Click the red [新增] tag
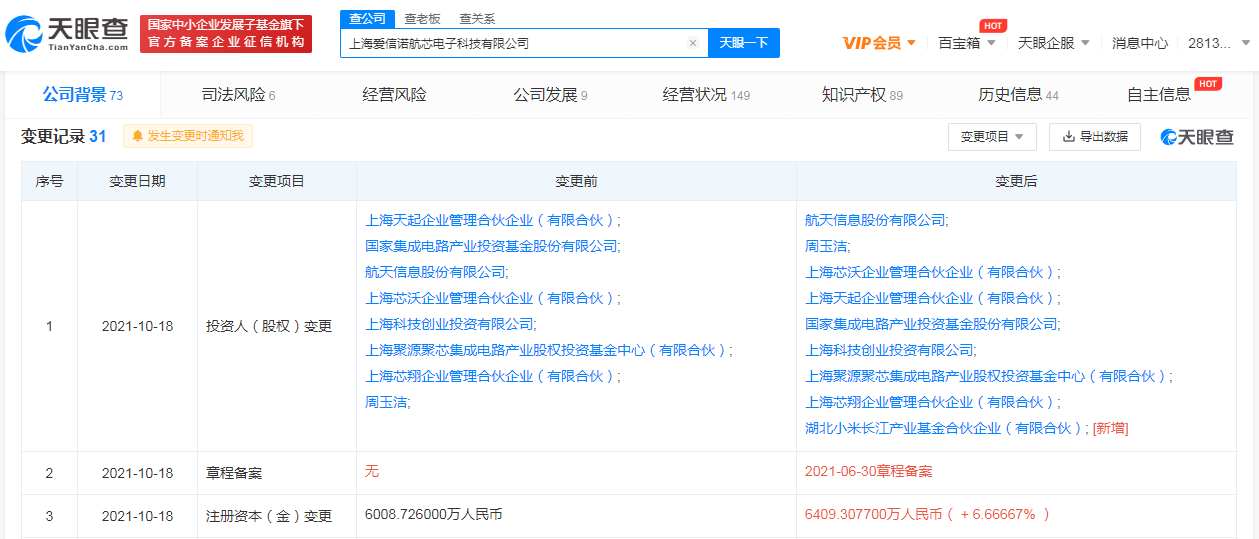Viewport: 1259px width, 539px height. pos(1110,428)
